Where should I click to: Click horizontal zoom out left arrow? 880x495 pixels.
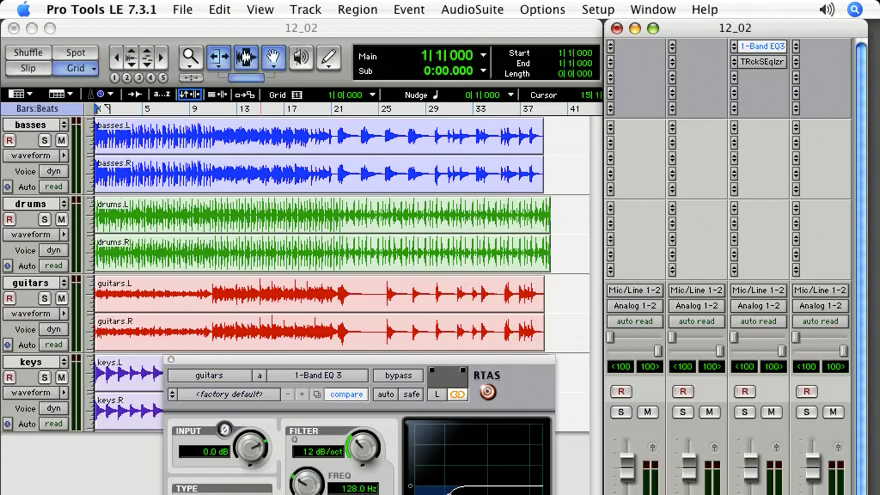[116, 57]
